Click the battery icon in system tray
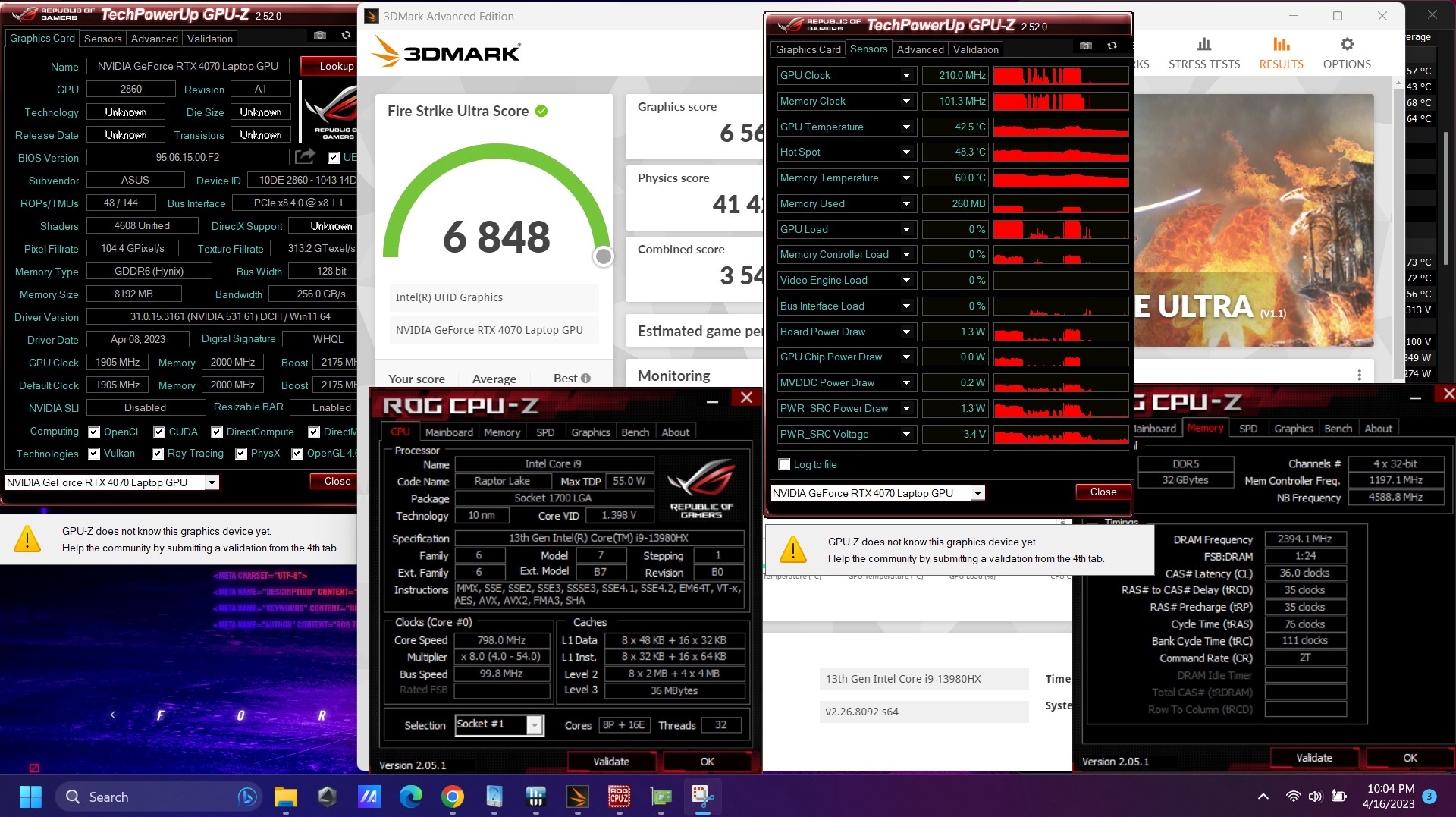This screenshot has width=1456, height=817. coord(1339,797)
